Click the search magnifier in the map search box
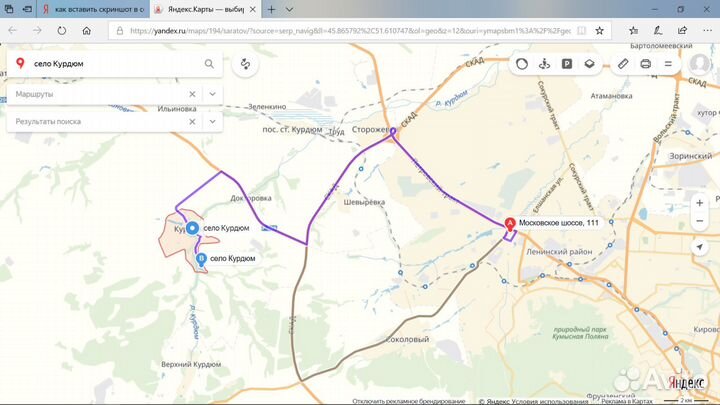720x405 pixels. tap(209, 64)
